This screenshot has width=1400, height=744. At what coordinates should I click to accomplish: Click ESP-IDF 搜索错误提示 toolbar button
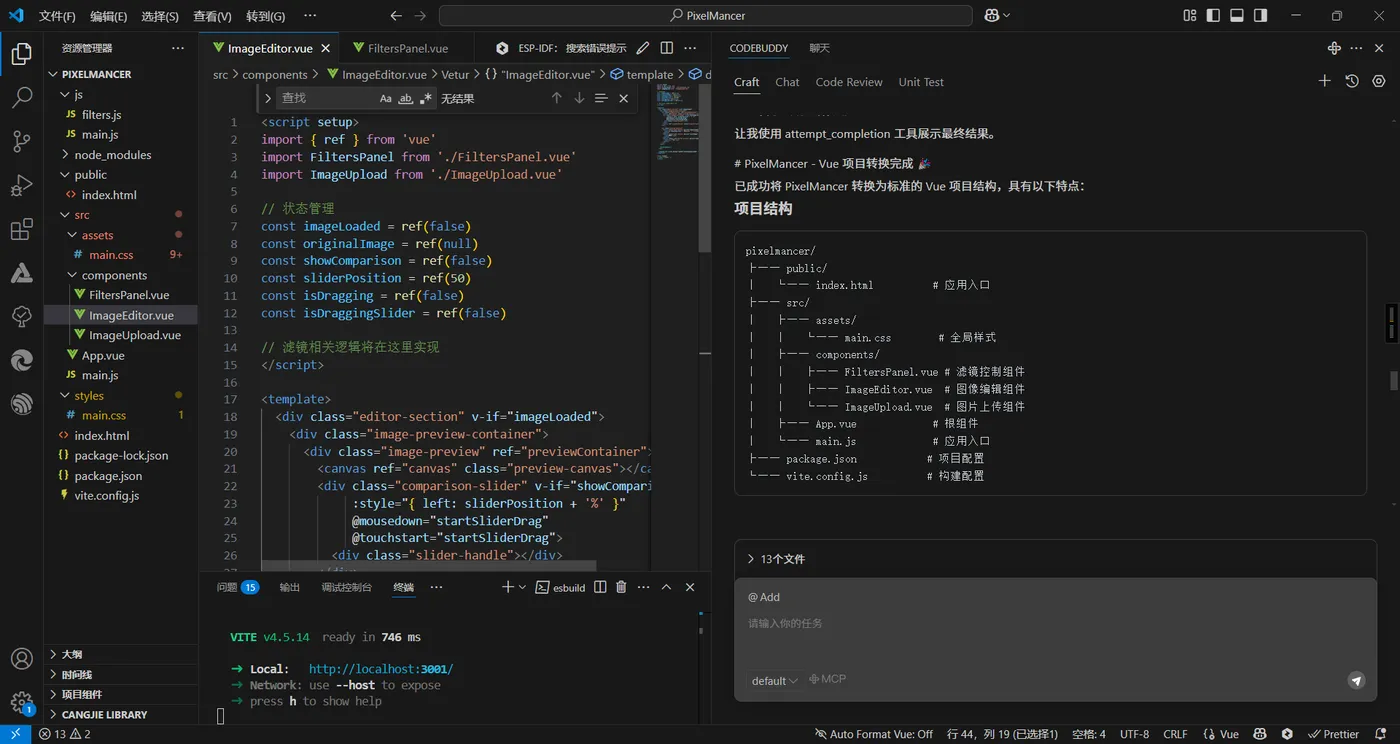561,48
